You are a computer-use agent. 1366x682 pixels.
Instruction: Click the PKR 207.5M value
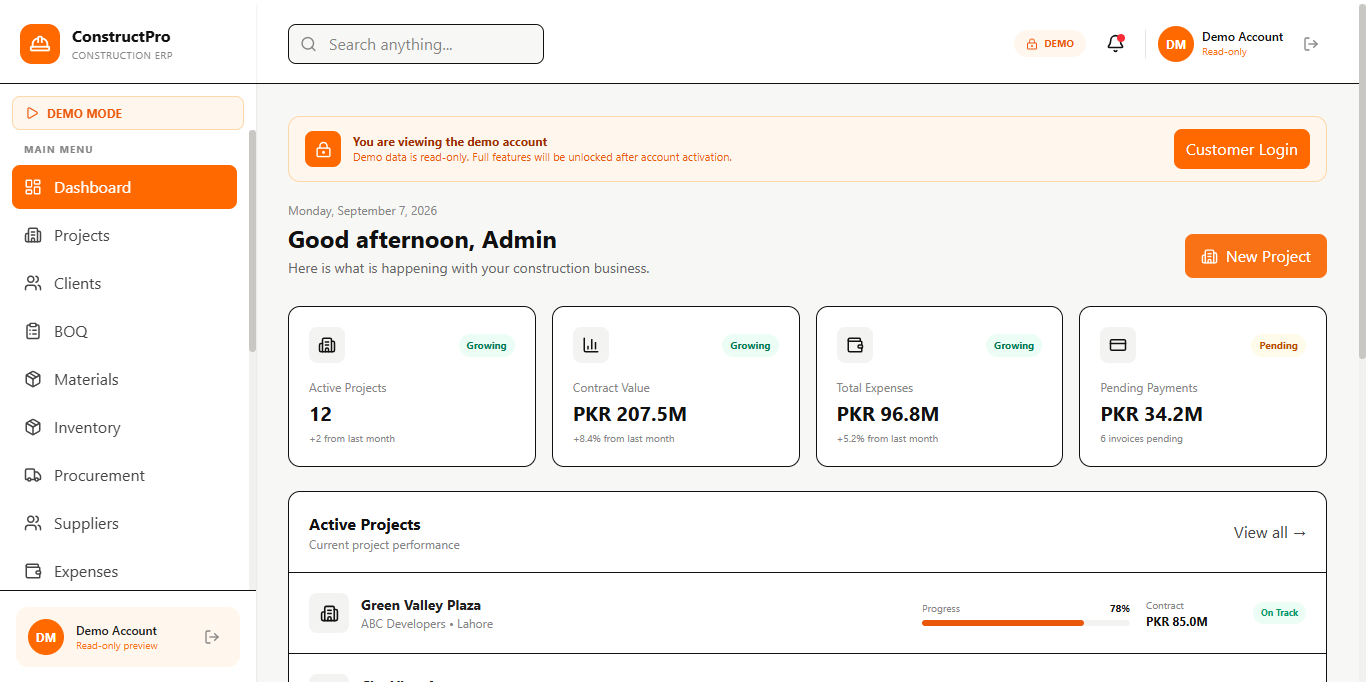(x=630, y=414)
